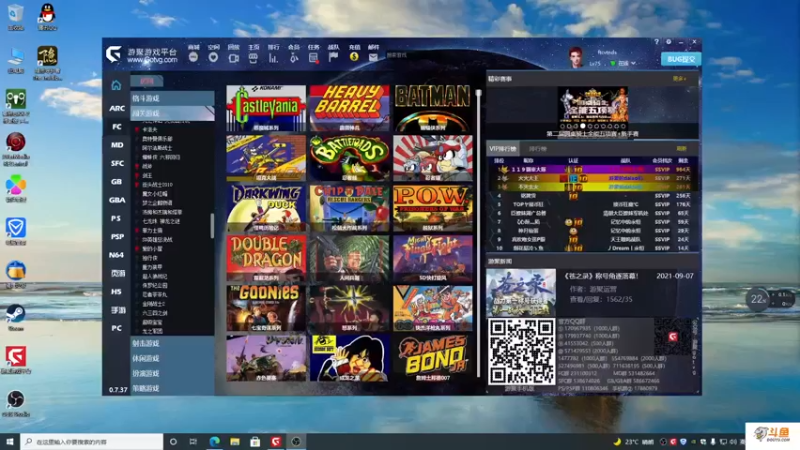This screenshot has height=450, width=800.
Task: Select the GBA platform tab
Action: [117, 200]
